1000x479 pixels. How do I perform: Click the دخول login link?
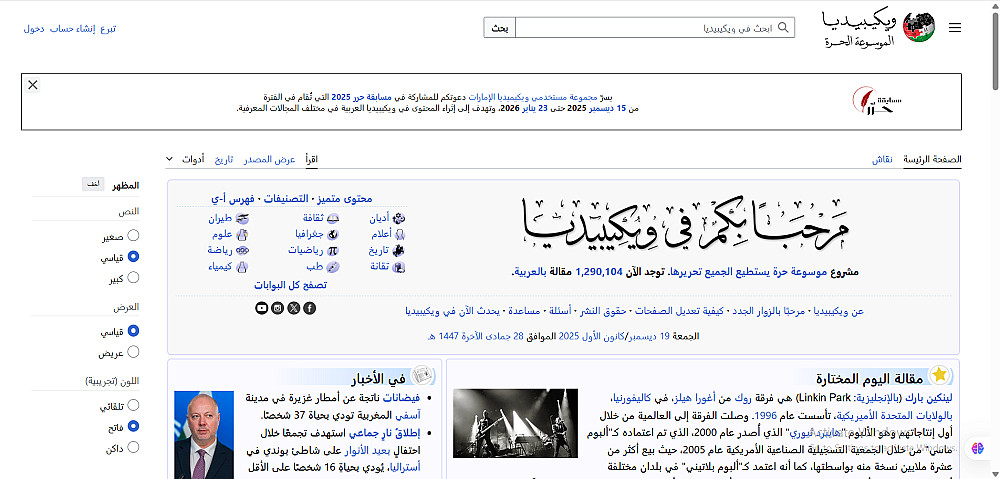point(34,28)
